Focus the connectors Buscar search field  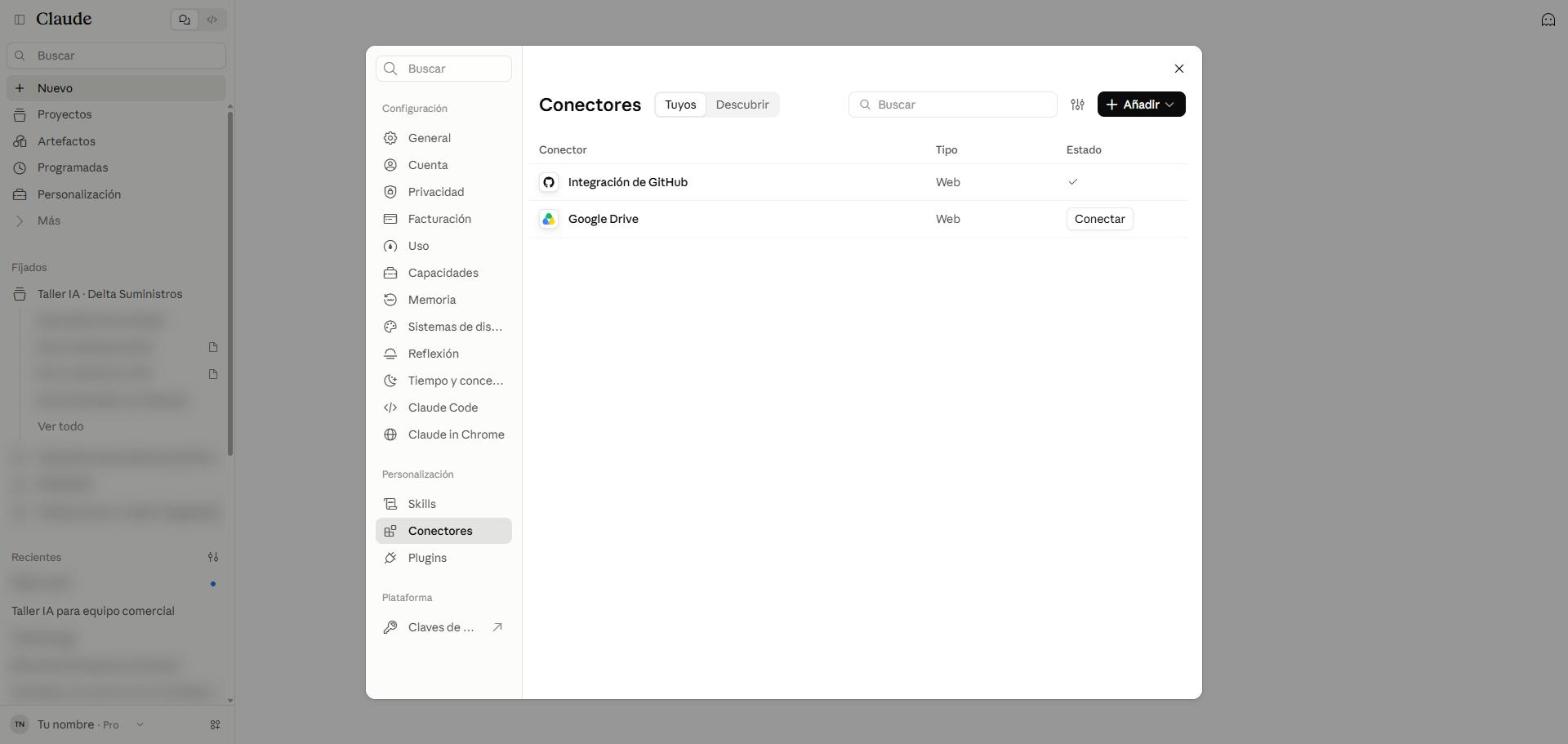[952, 104]
